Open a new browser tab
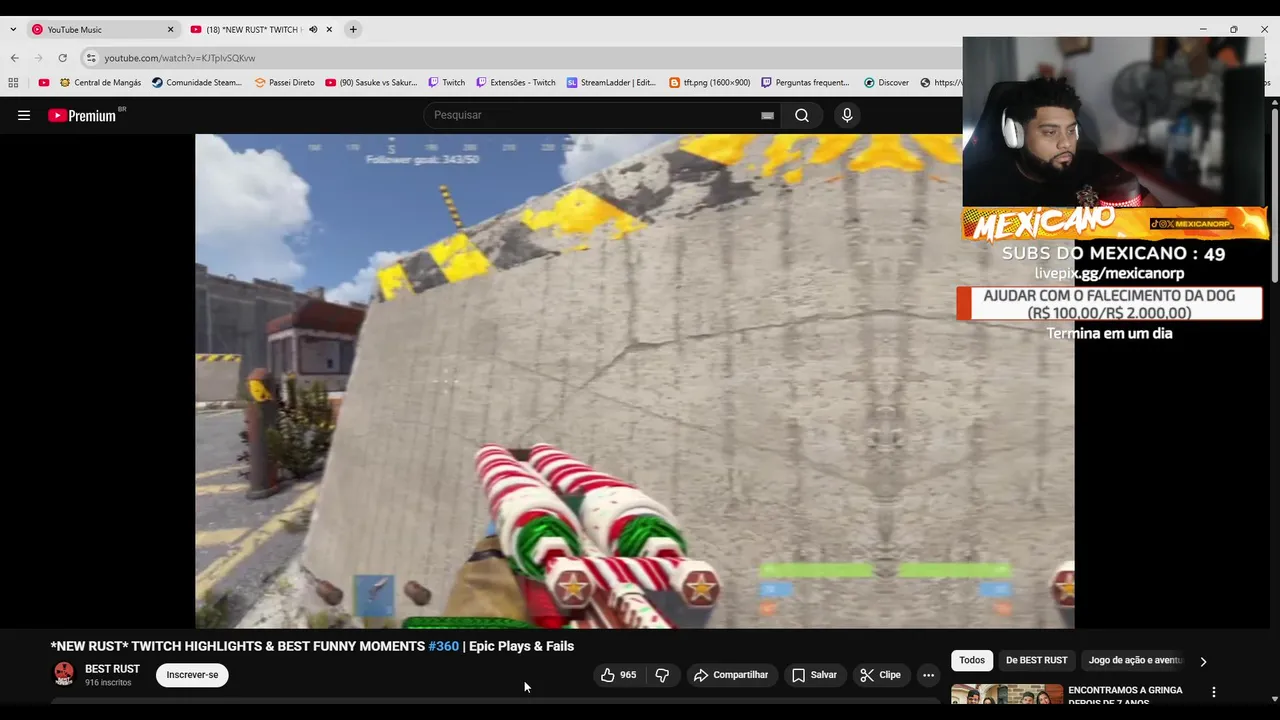 coord(353,29)
